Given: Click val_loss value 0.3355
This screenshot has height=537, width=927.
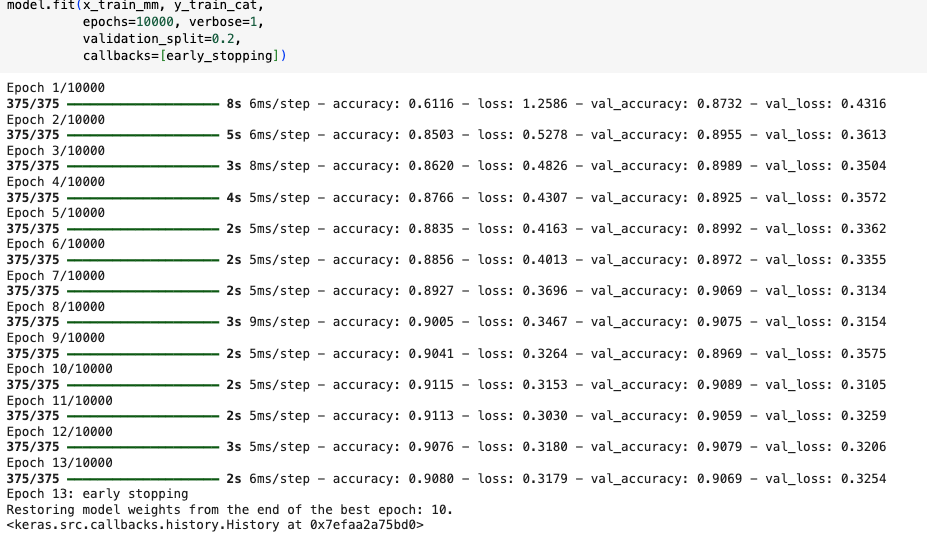Looking at the screenshot, I should (x=863, y=260).
